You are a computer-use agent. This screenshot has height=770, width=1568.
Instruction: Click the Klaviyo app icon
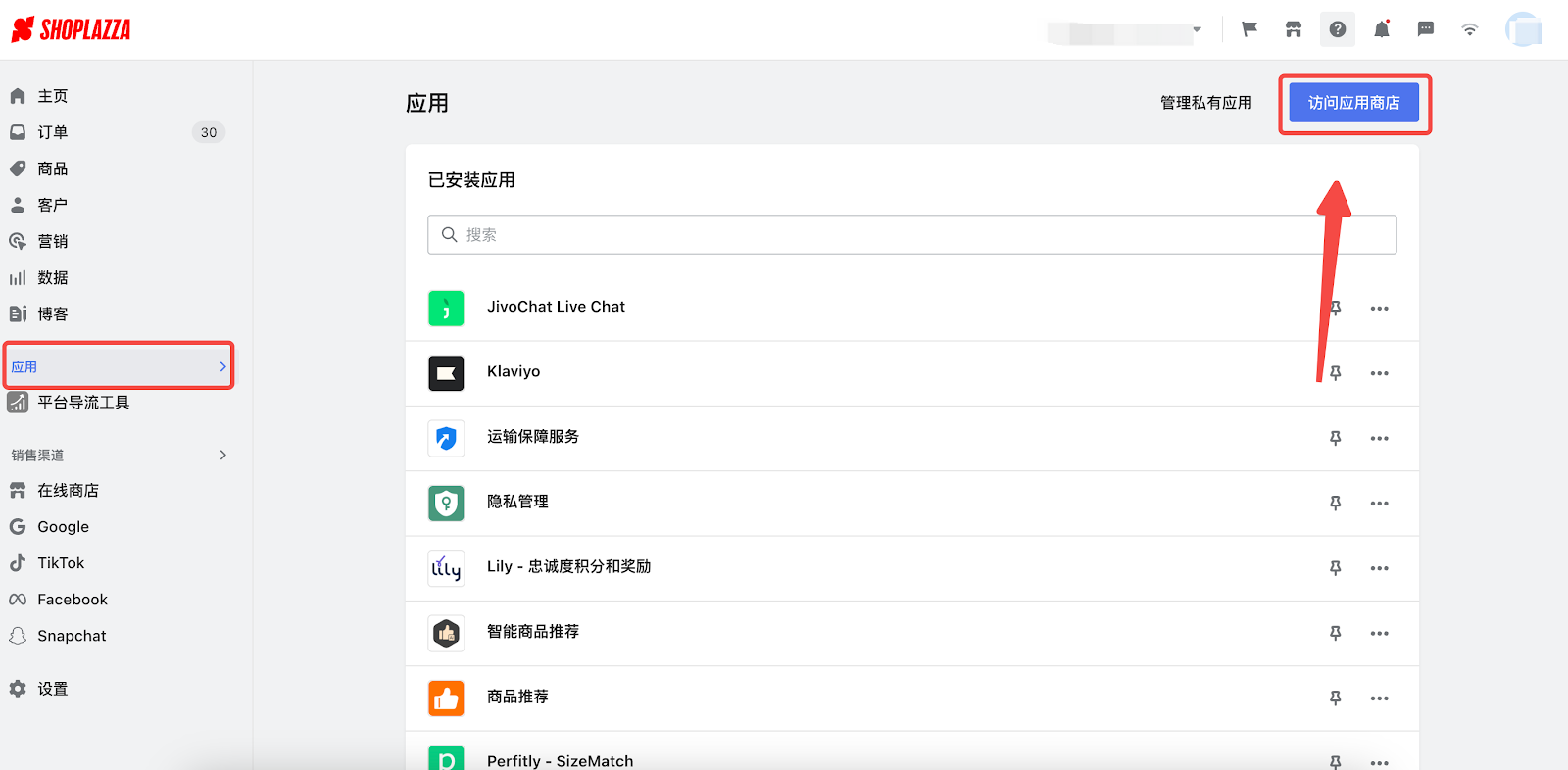pyautogui.click(x=446, y=372)
